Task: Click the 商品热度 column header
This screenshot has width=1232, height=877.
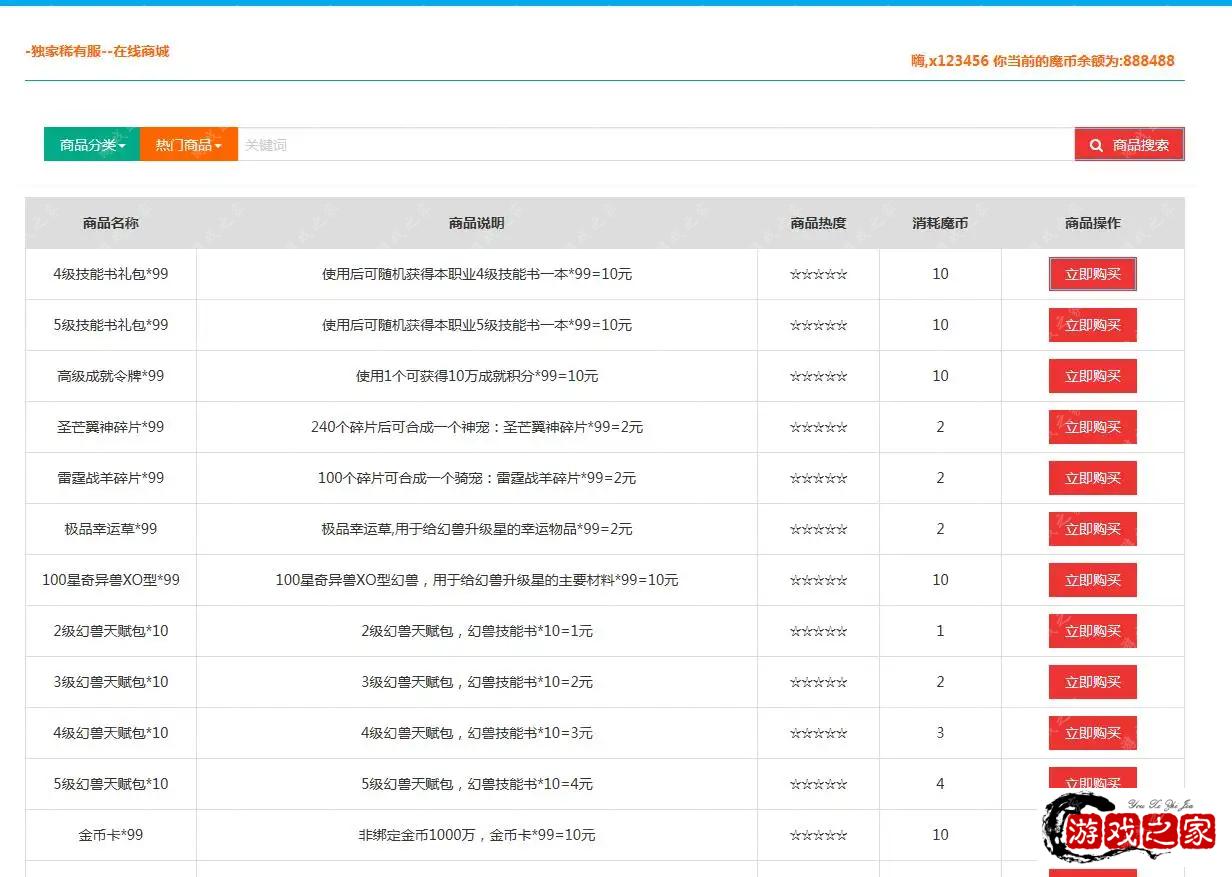Action: 818,223
